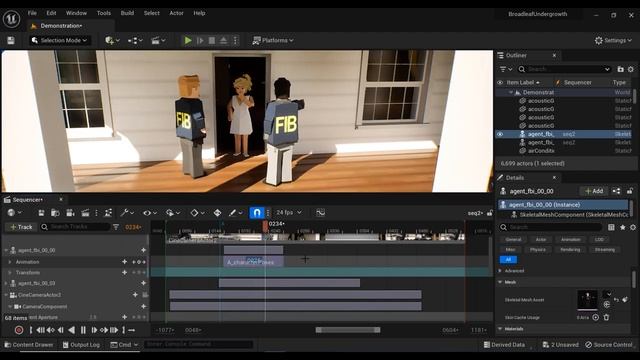This screenshot has height=360, width=640.
Task: Open Details panel settings gear
Action: tap(633, 227)
